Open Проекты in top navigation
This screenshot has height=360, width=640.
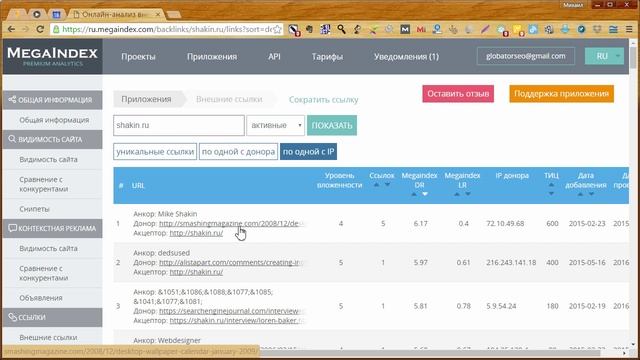click(138, 57)
